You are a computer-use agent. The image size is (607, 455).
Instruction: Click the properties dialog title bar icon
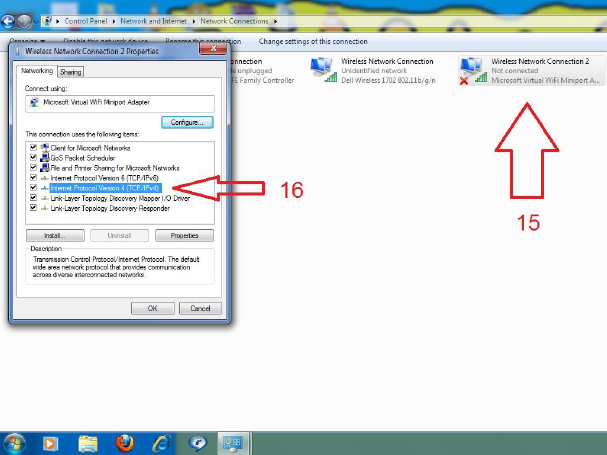[x=18, y=51]
